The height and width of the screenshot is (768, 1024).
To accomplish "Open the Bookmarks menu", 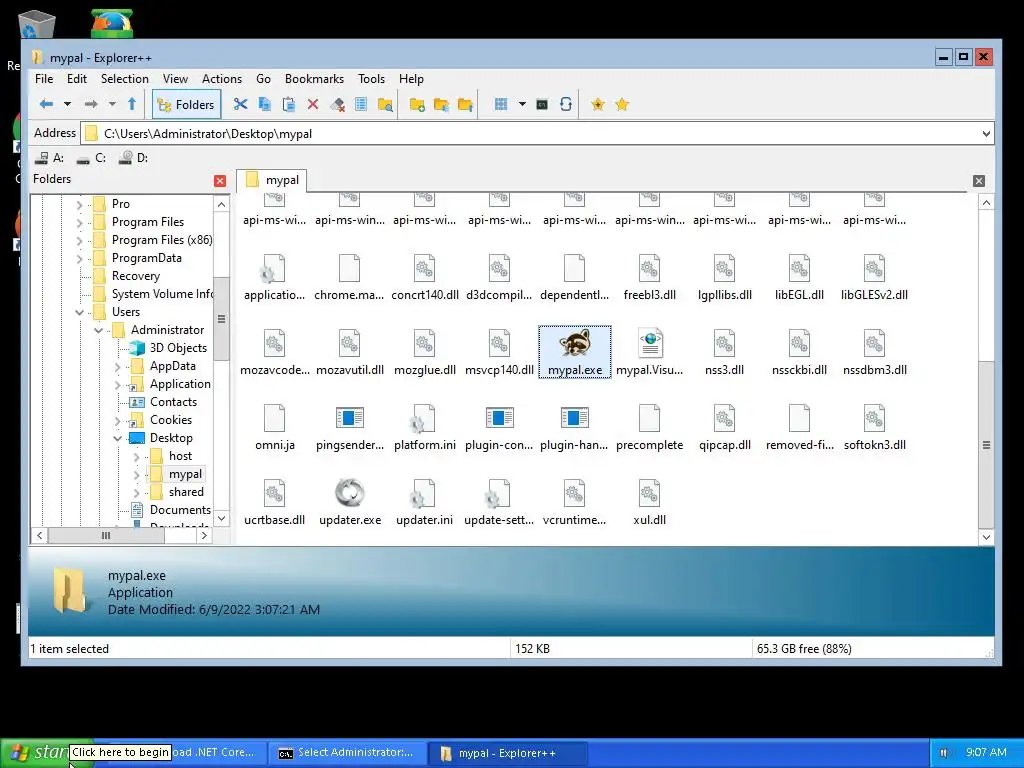I will [x=314, y=79].
